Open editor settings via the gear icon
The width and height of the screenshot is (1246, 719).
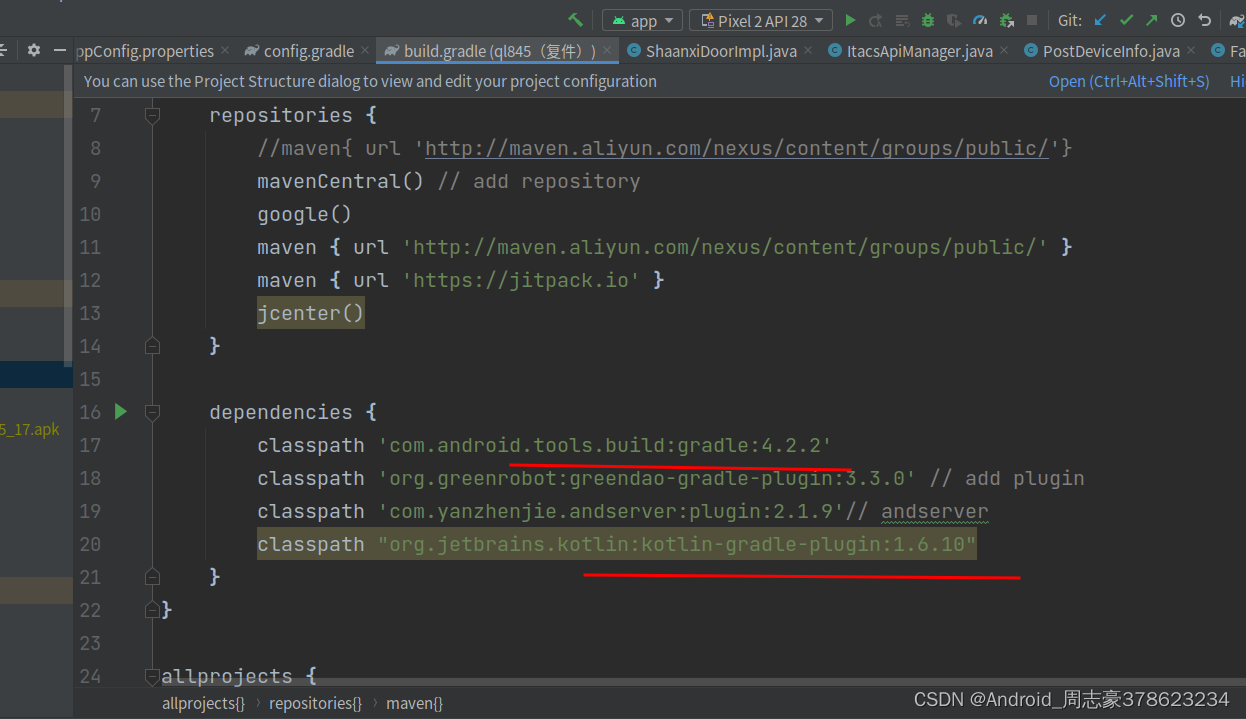click(33, 50)
